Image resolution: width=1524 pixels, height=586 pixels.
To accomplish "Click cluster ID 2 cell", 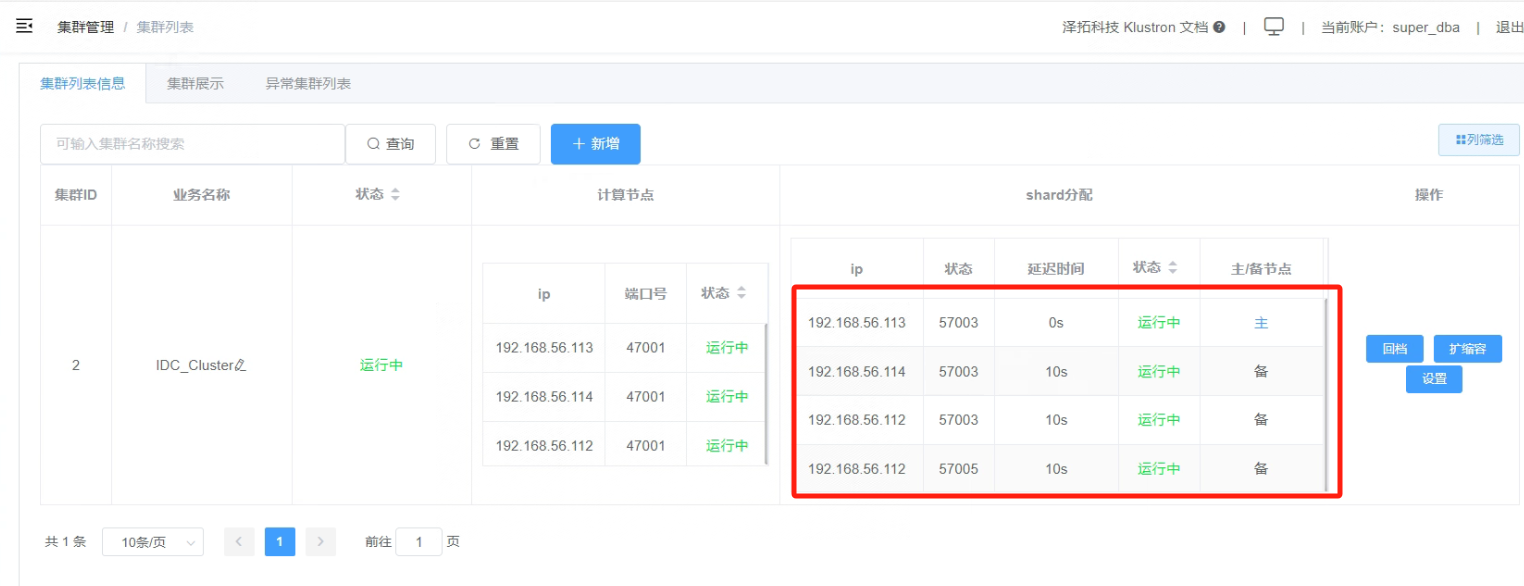I will (x=76, y=366).
